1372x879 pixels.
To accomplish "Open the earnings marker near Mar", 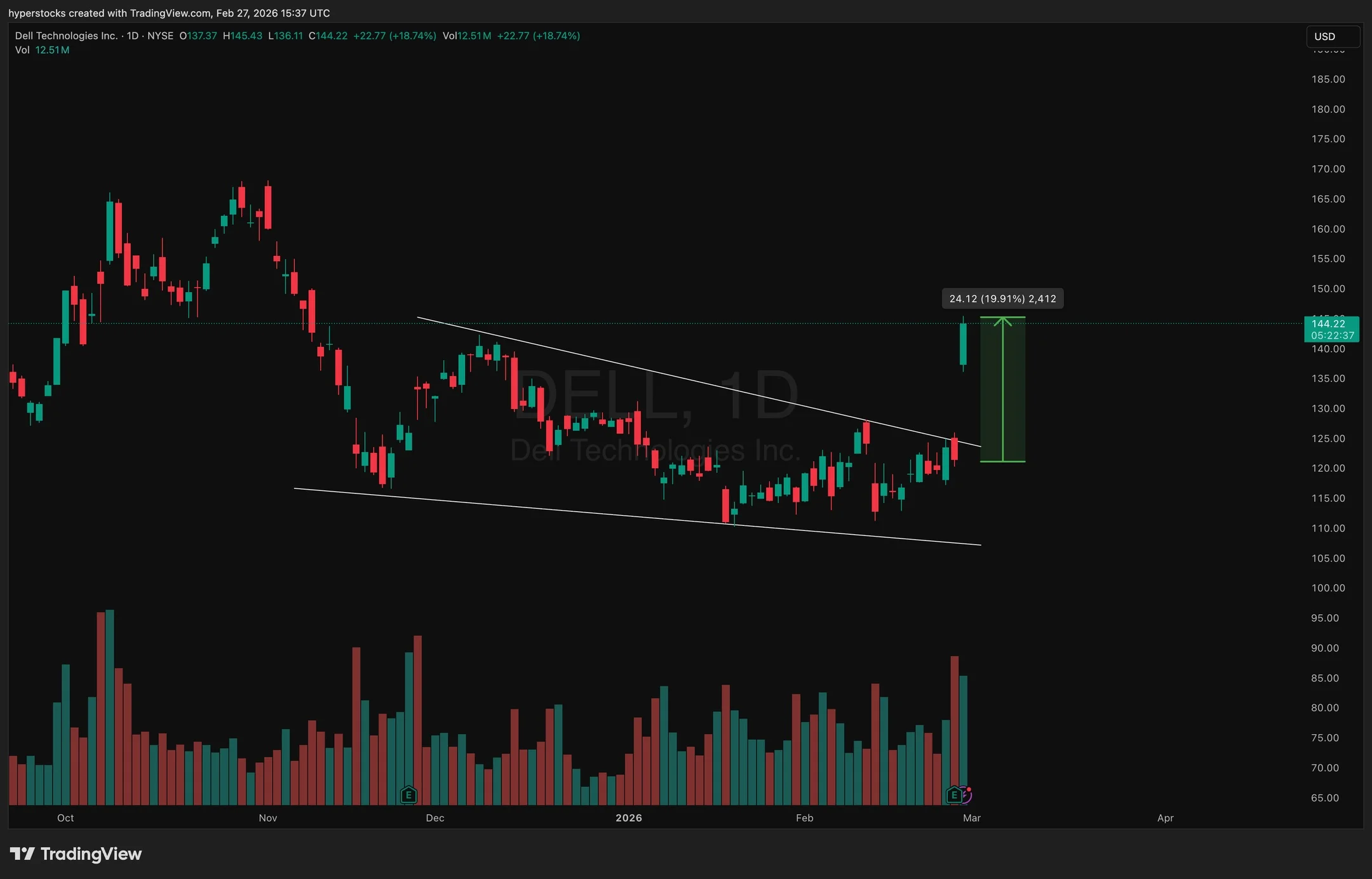I will (953, 794).
